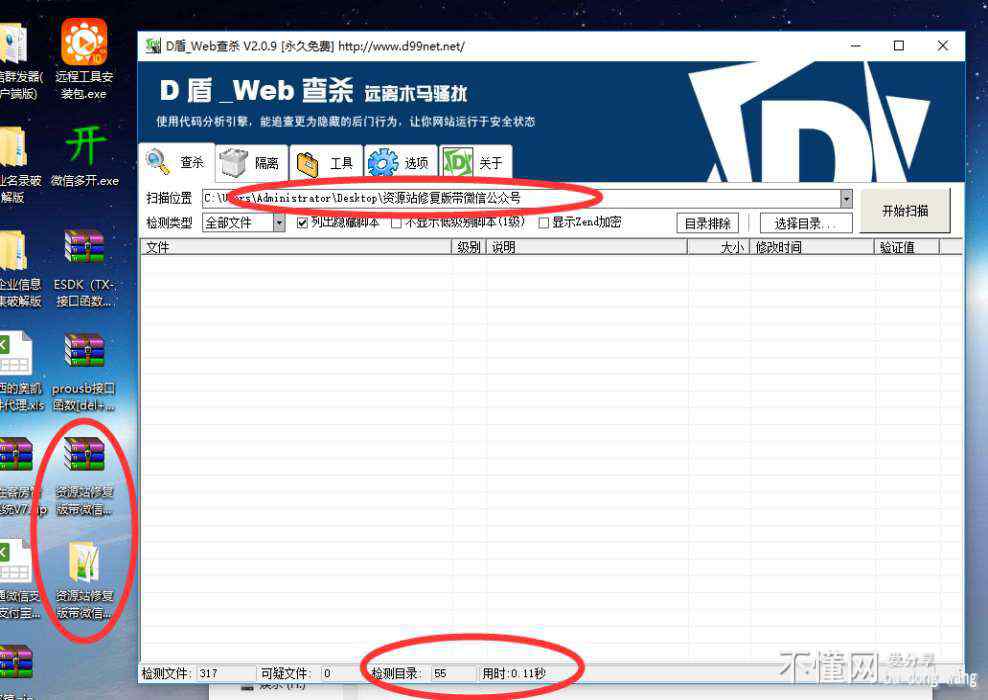This screenshot has height=700, width=988.
Task: Click the briefcase icon on 工具 tab
Action: pos(307,164)
